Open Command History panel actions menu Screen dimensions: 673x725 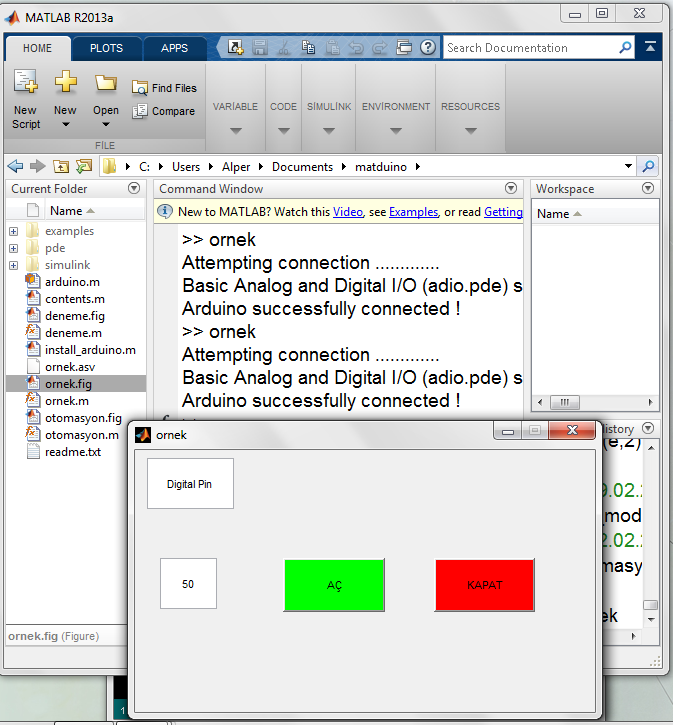point(648,428)
